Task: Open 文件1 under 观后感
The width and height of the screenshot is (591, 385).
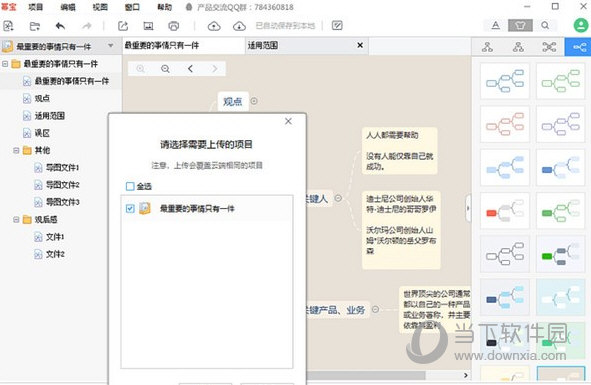Action: tap(55, 237)
